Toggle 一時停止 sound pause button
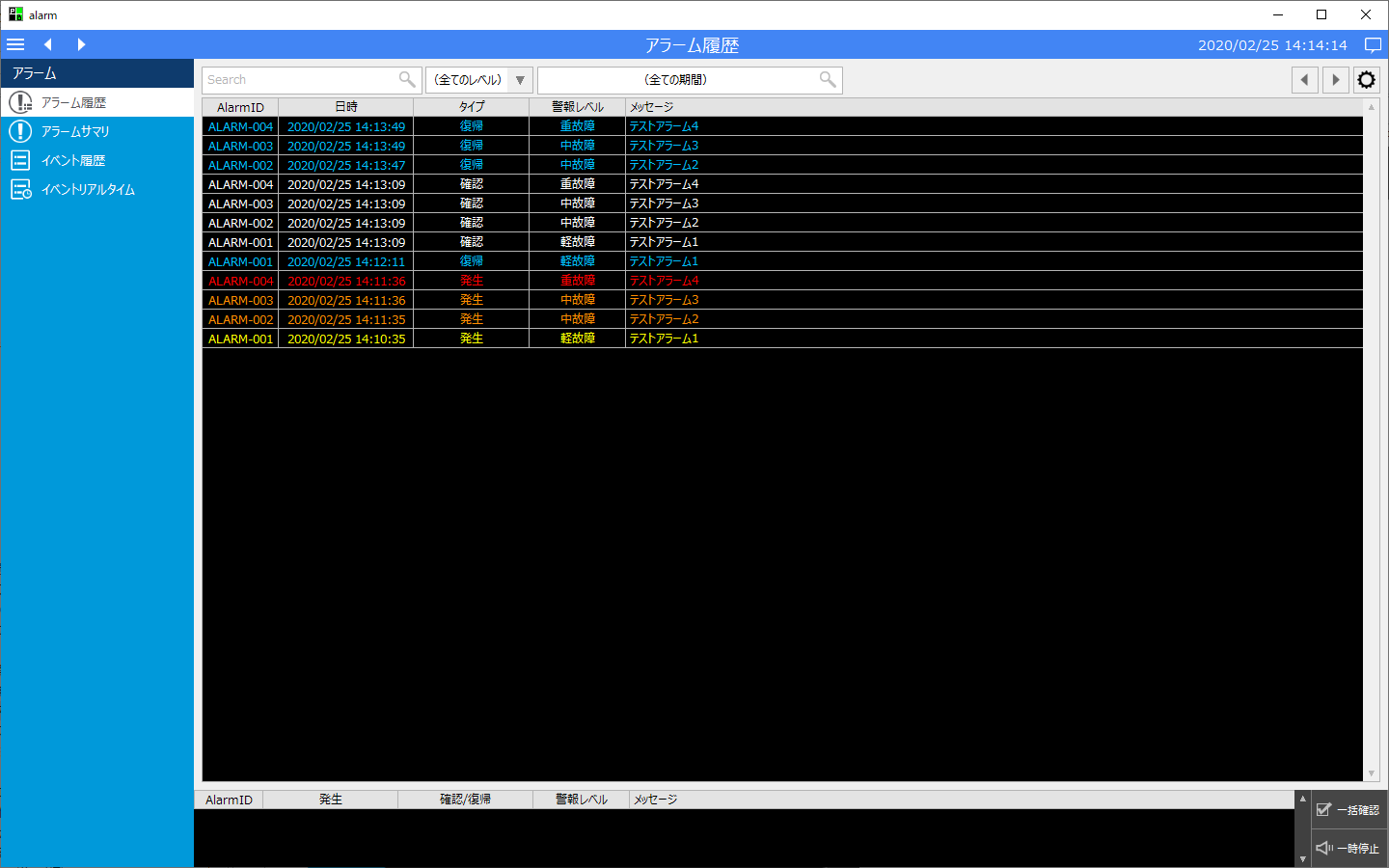Viewport: 1389px width, 868px height. click(1348, 849)
